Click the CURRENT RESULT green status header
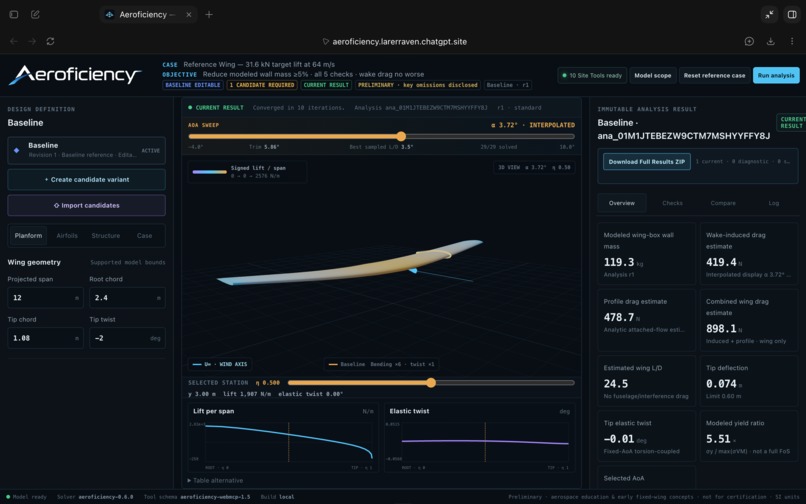This screenshot has height=504, width=806. tap(216, 107)
